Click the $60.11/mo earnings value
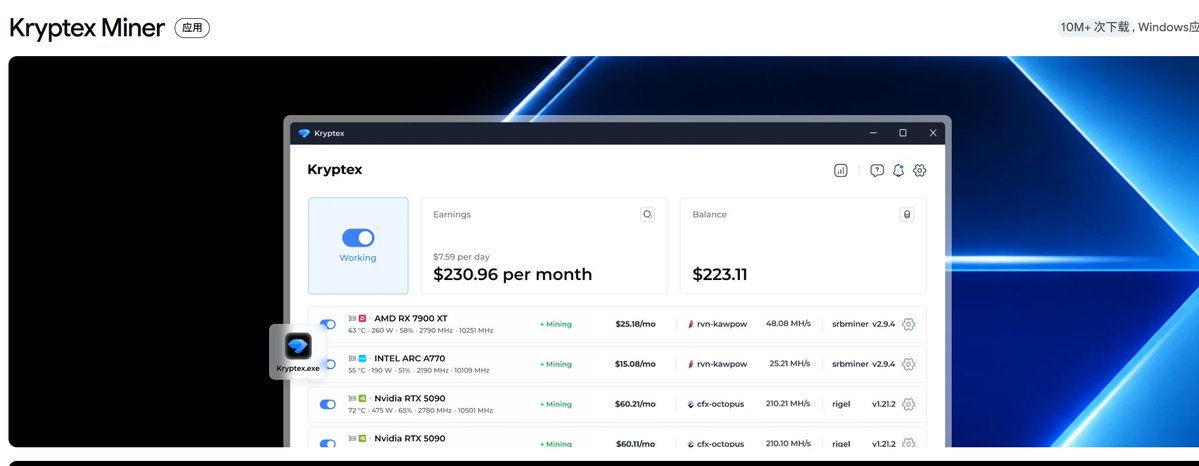Image resolution: width=1199 pixels, height=466 pixels. point(635,444)
